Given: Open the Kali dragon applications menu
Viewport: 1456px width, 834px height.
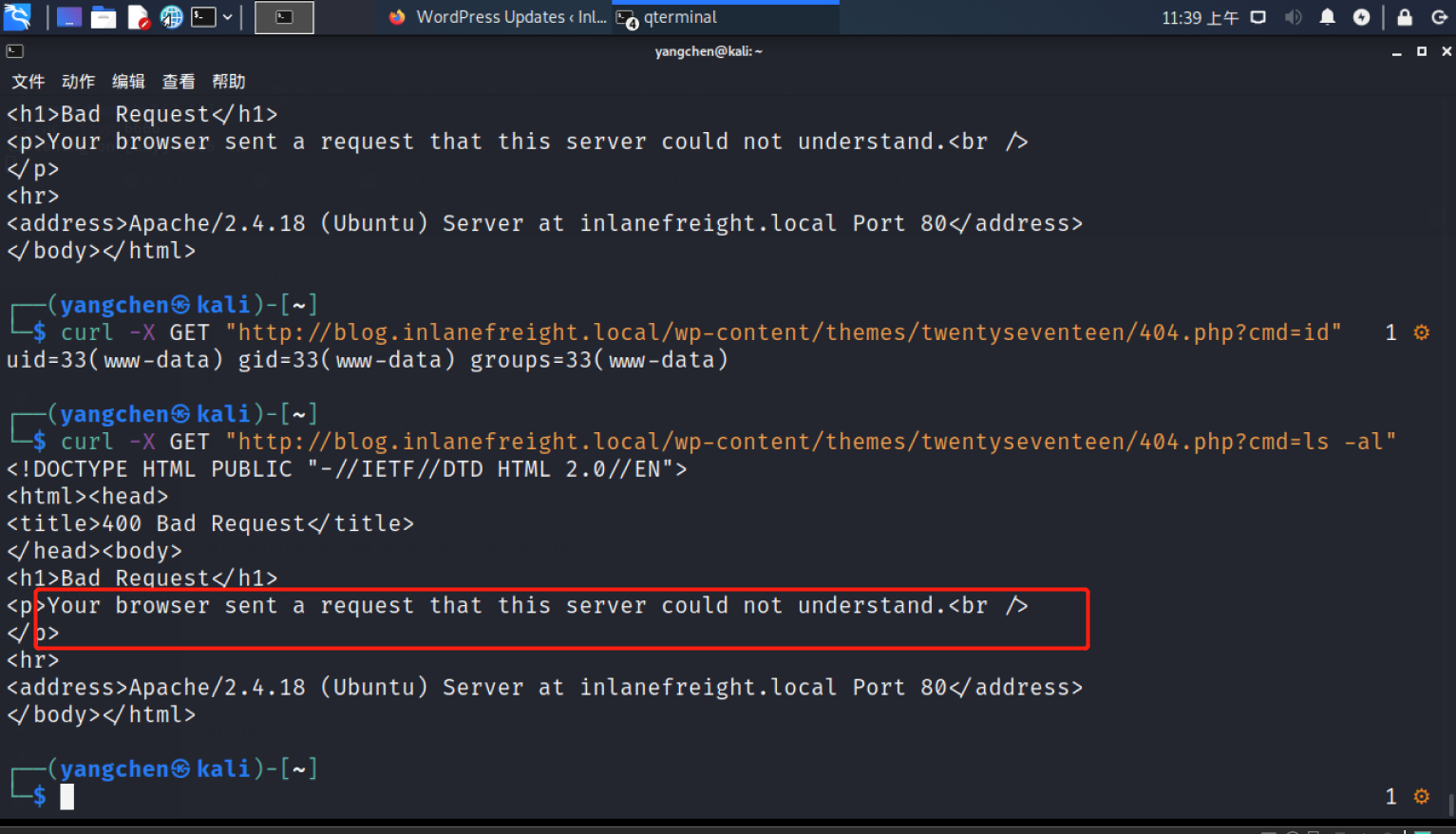Looking at the screenshot, I should (x=17, y=16).
